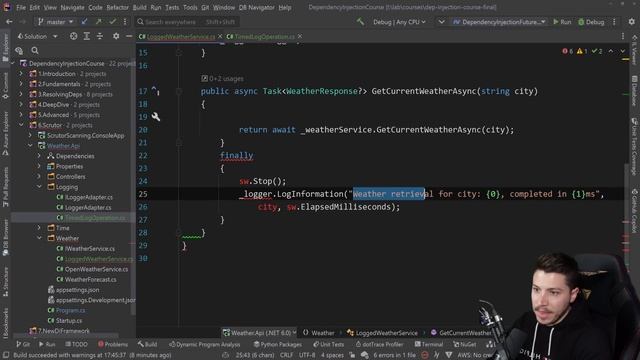Click the push arrow icon
640x360 pixels.
pos(98,22)
